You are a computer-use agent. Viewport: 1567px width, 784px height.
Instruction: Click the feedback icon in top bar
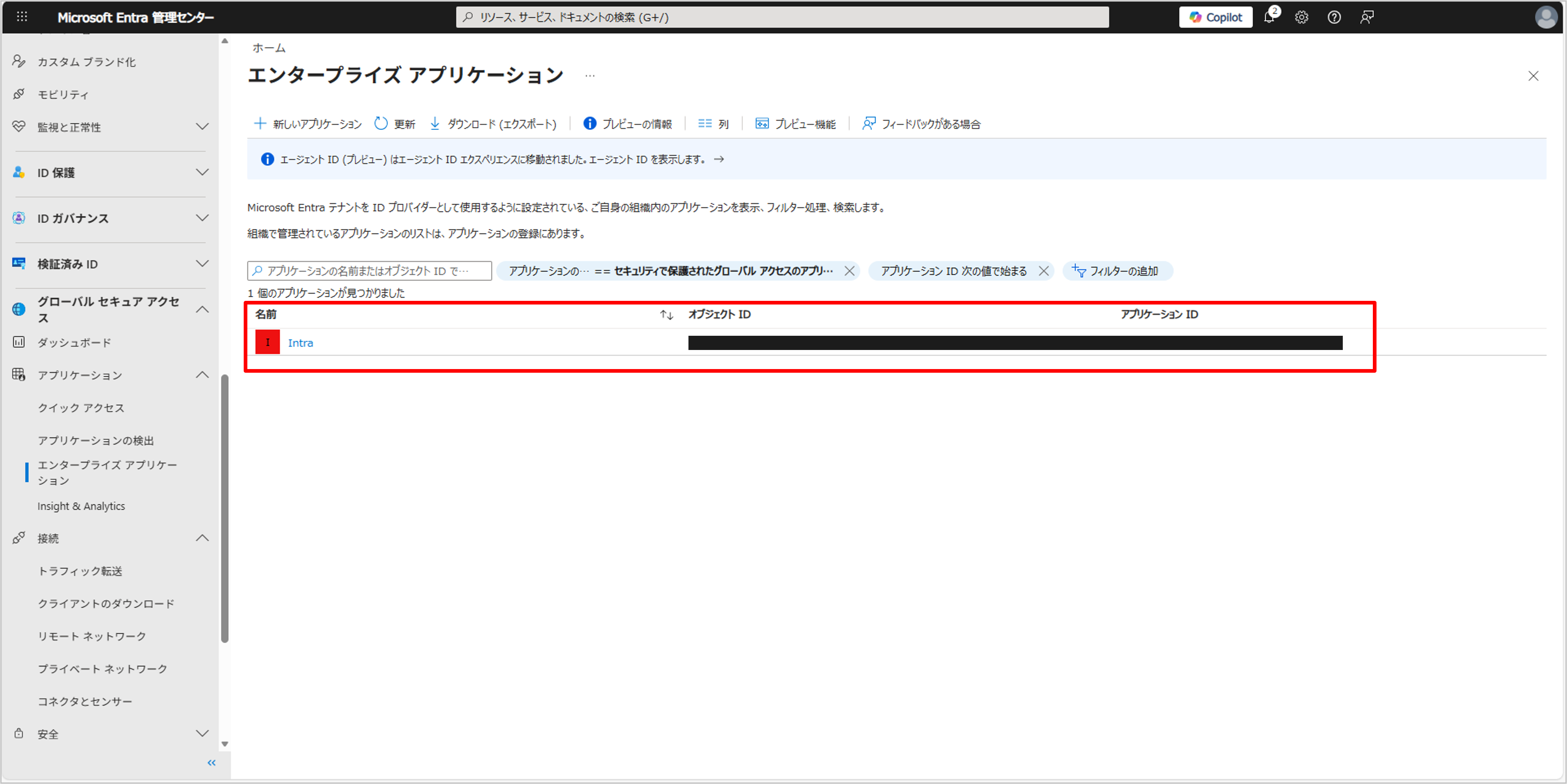click(1367, 17)
